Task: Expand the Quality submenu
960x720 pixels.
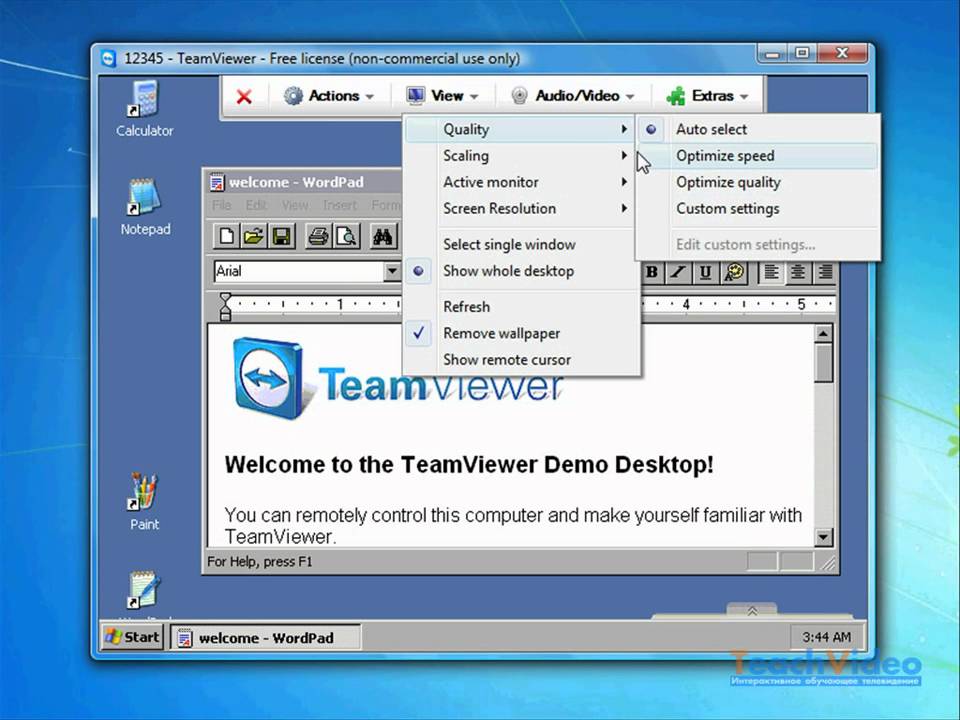Action: [x=521, y=129]
